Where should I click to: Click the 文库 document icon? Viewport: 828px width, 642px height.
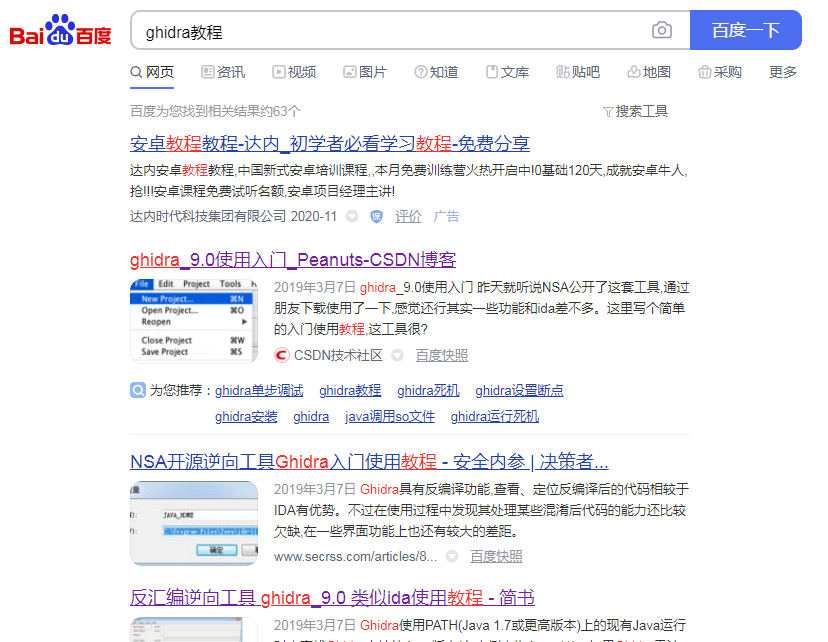coord(492,72)
